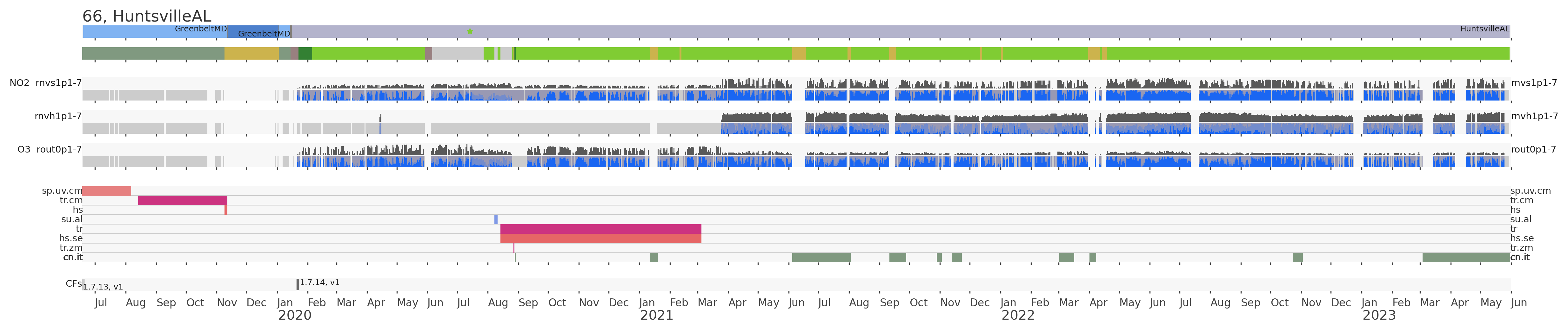
Task: Click the left NO2 rnvs1p1-7 row label
Action: [x=46, y=83]
